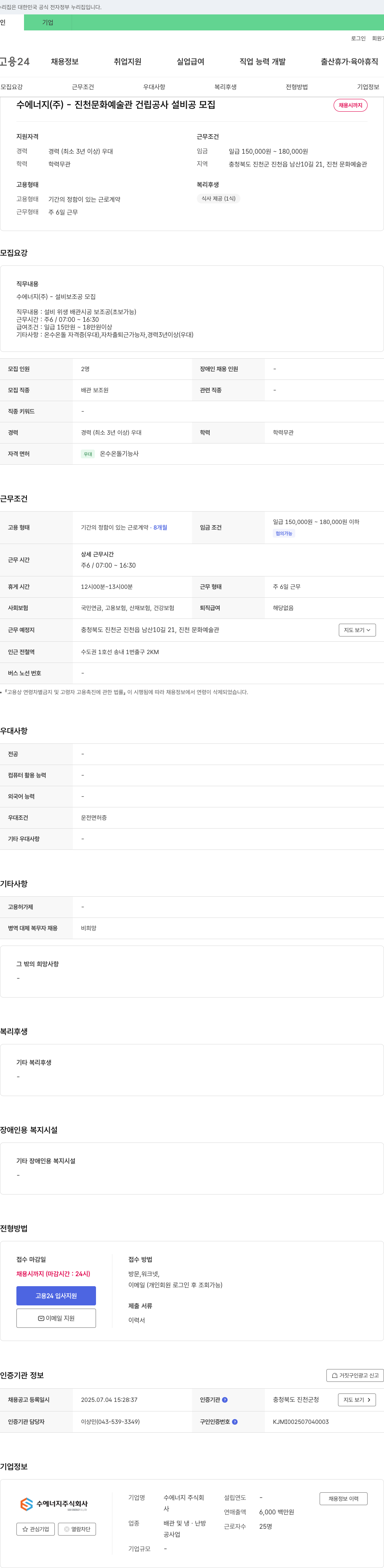The image size is (384, 1568).
Task: Toggle 열람차단 for this company
Action: tap(77, 1529)
